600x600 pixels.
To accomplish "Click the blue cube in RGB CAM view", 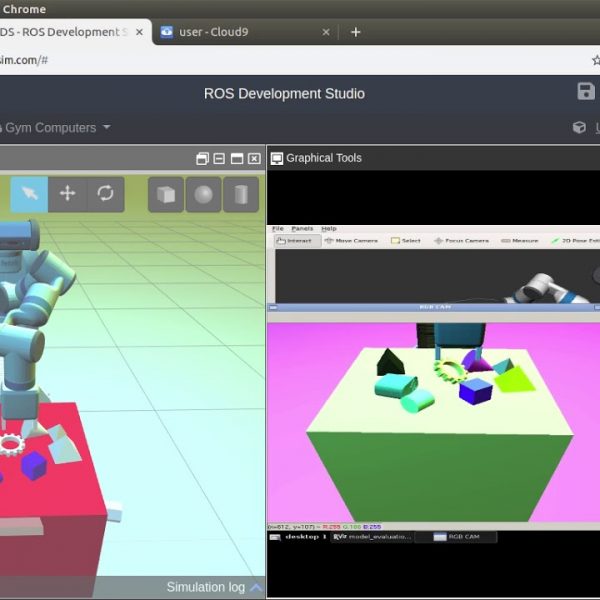I will (x=475, y=391).
